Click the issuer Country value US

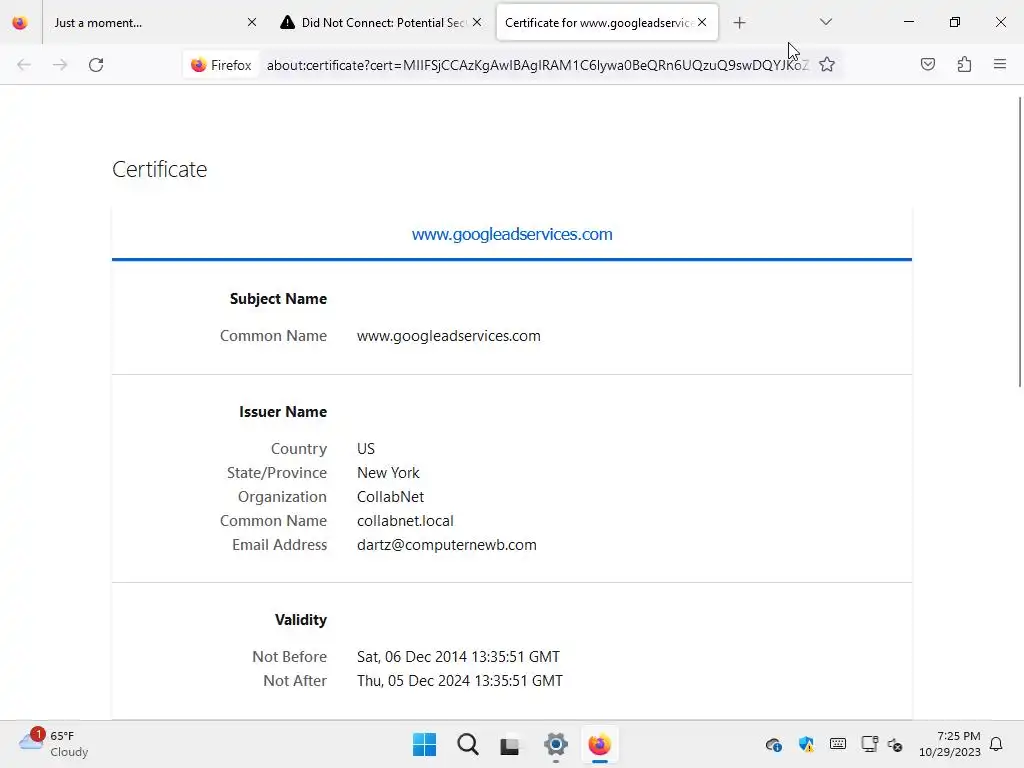coord(366,449)
